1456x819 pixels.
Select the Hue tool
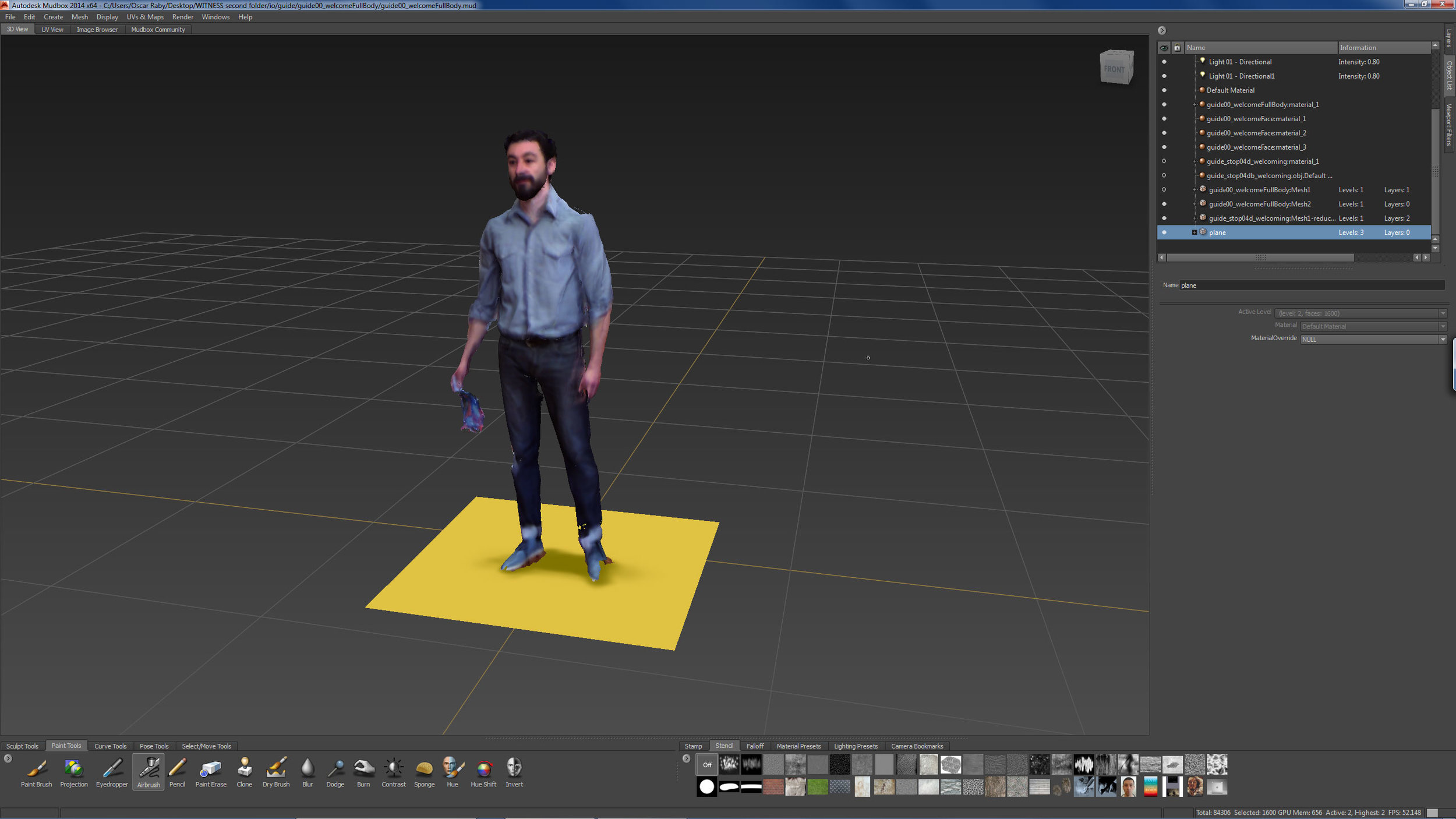[x=453, y=772]
